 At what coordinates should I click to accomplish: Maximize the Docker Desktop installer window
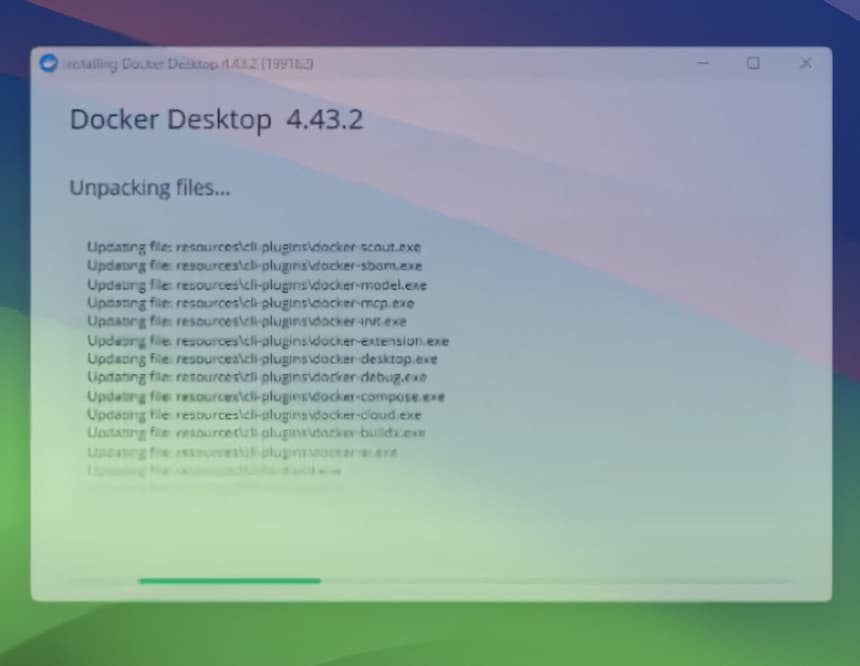(x=754, y=63)
